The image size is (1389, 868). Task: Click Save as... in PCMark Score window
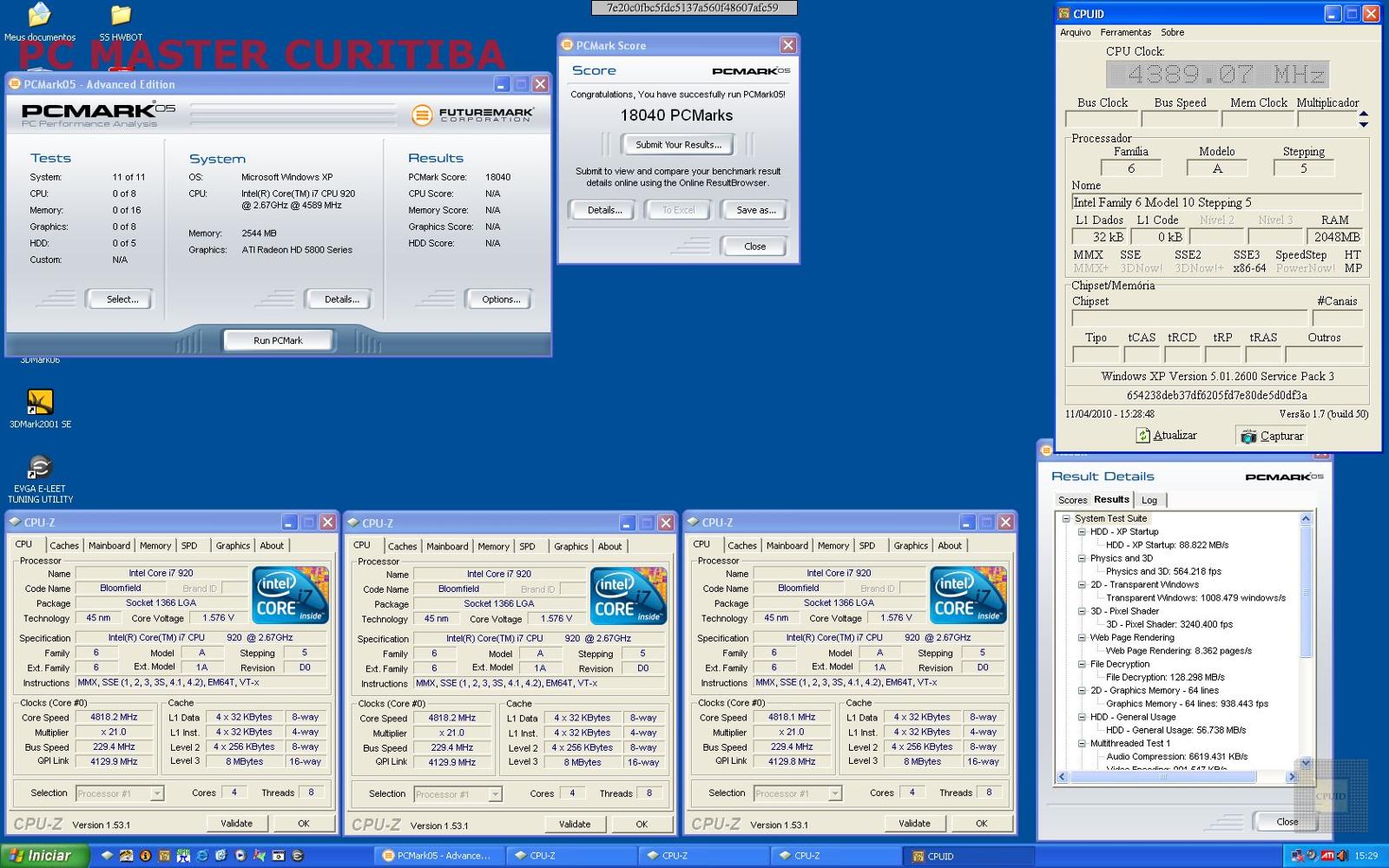(754, 210)
